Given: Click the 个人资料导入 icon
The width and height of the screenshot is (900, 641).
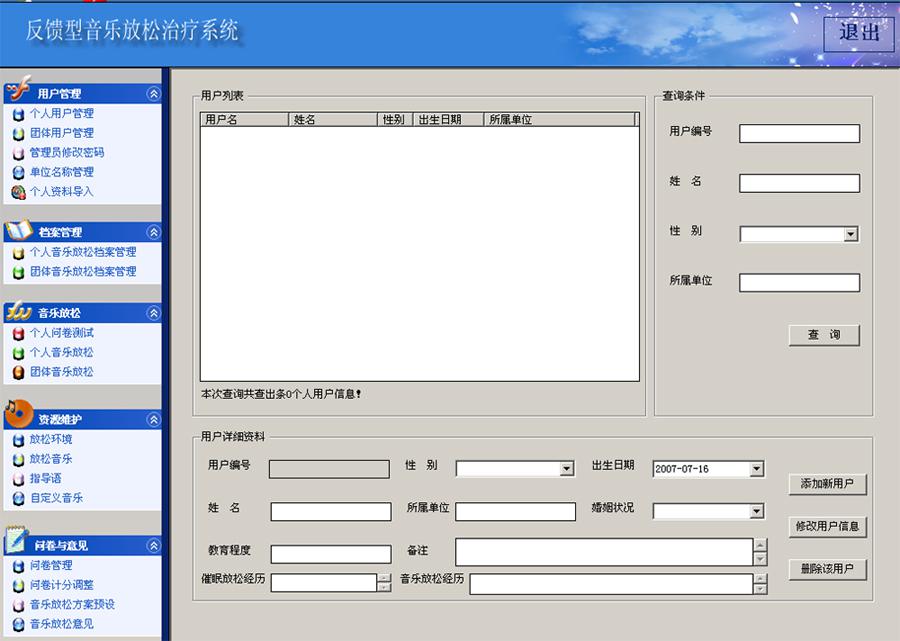Looking at the screenshot, I should (x=18, y=192).
